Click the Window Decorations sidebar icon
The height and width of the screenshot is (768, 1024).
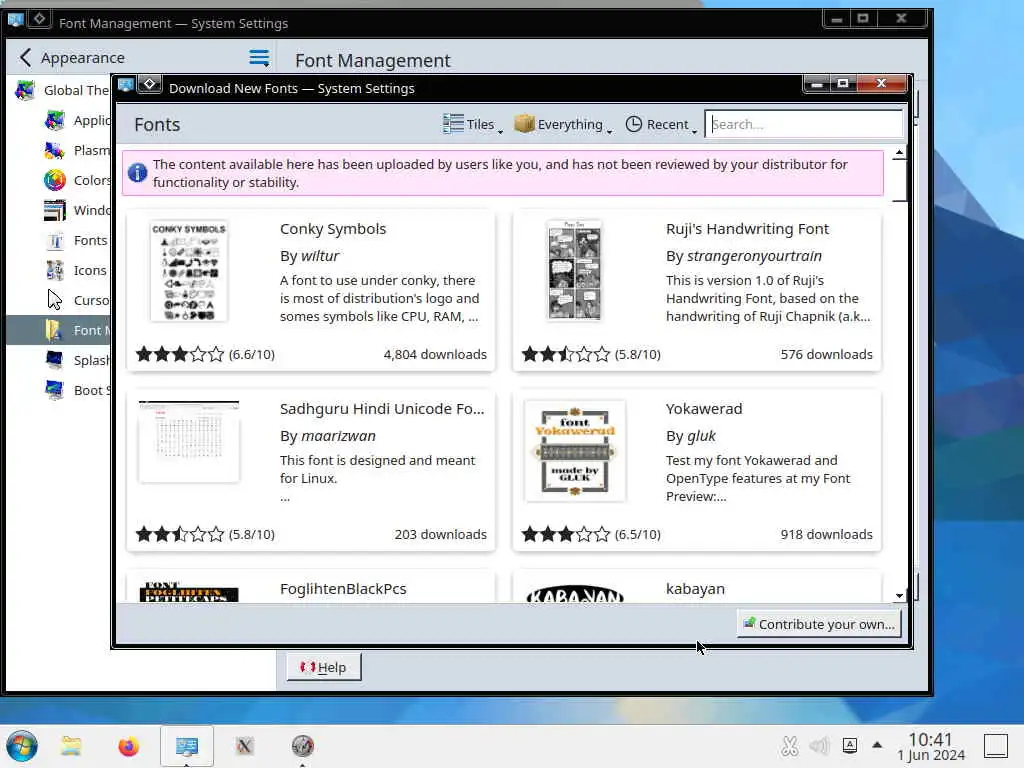pyautogui.click(x=55, y=210)
